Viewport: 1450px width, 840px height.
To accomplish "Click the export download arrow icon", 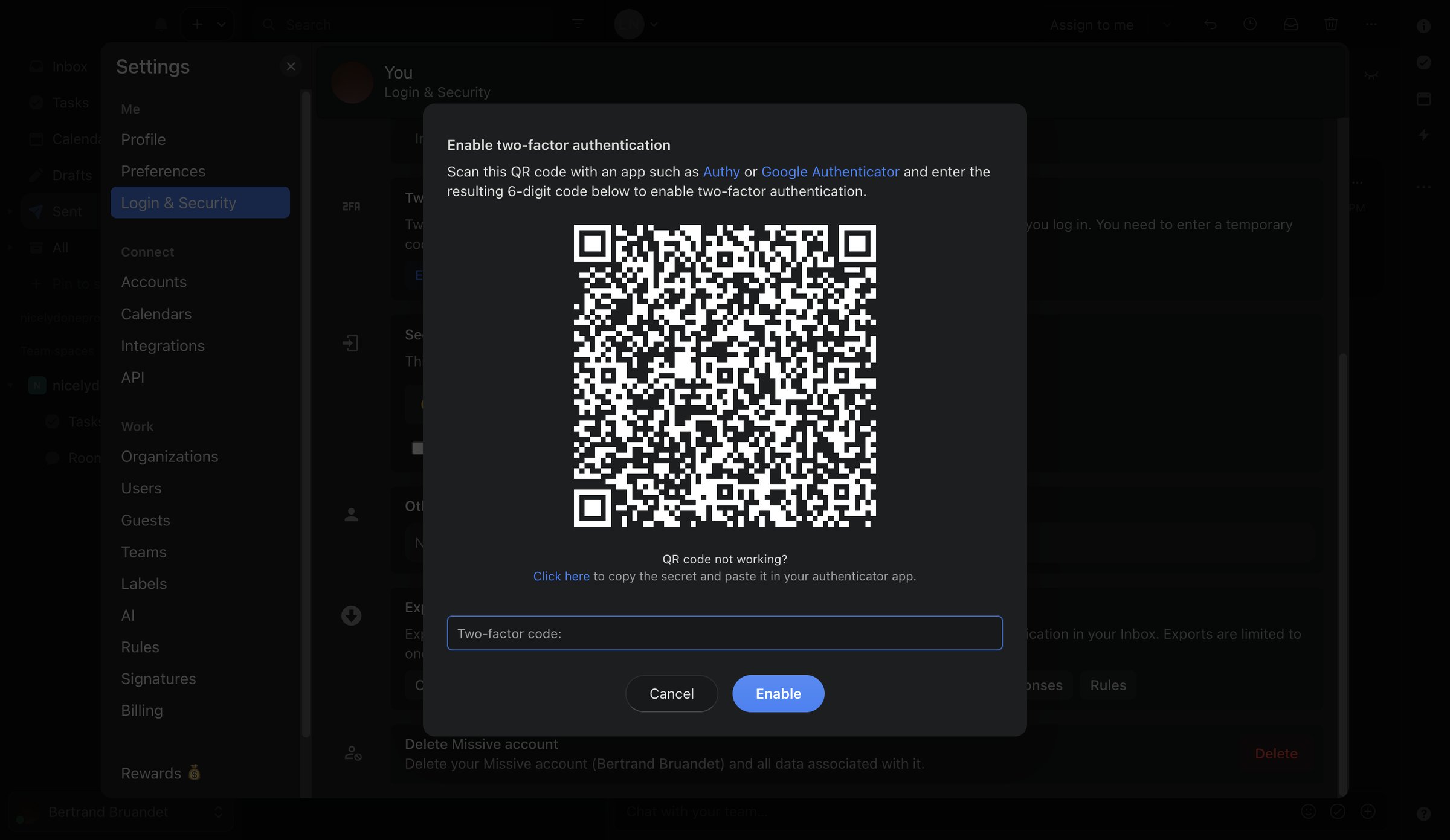I will pyautogui.click(x=351, y=616).
